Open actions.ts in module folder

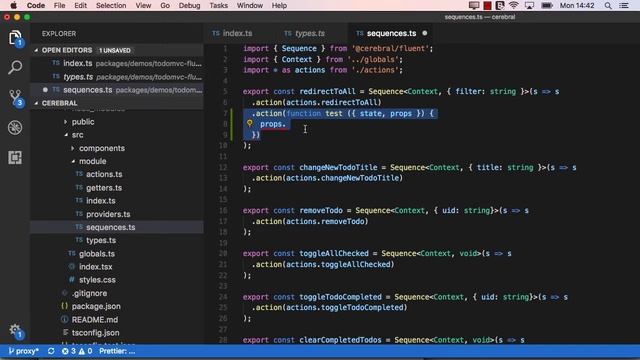pyautogui.click(x=104, y=174)
